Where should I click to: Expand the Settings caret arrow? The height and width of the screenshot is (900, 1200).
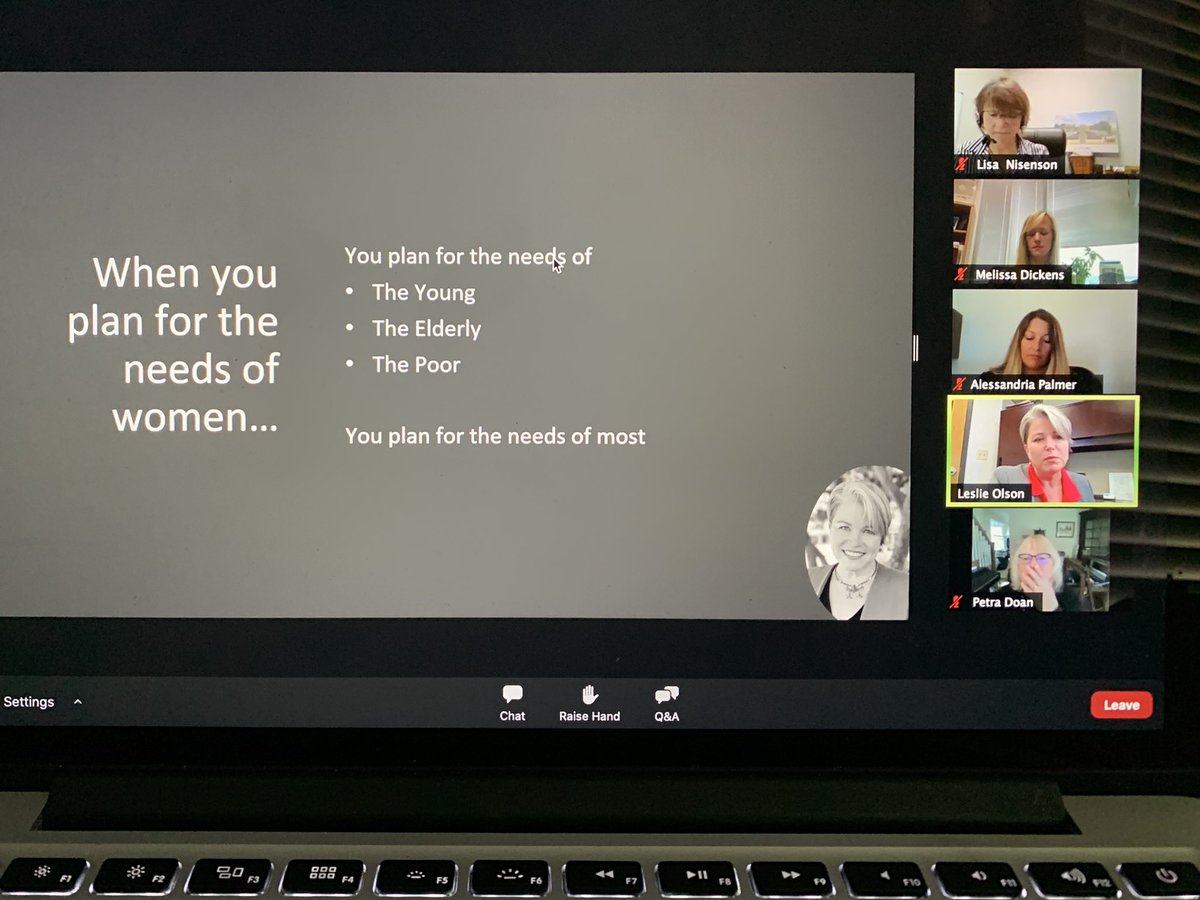tap(78, 702)
